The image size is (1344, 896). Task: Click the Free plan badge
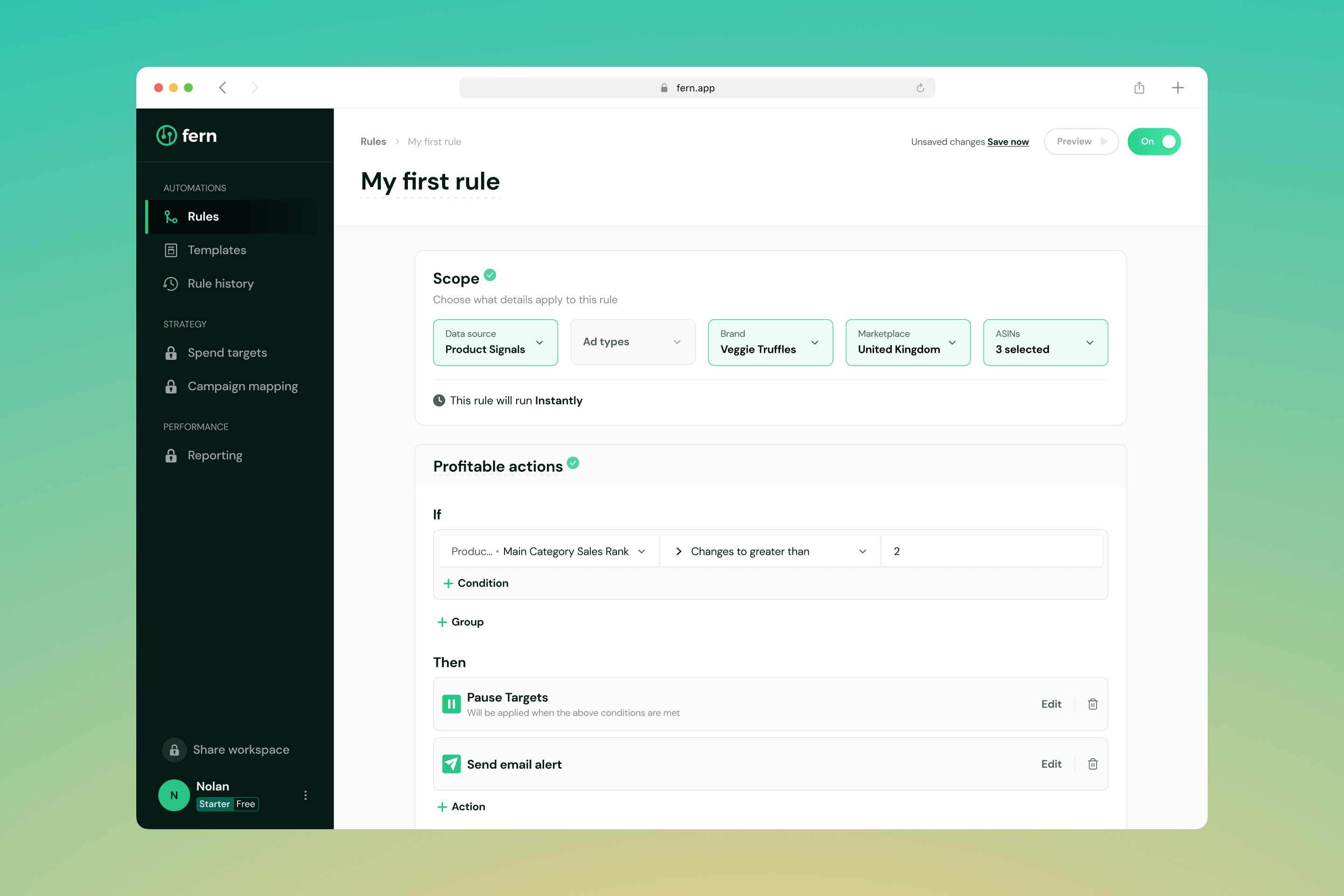click(246, 804)
